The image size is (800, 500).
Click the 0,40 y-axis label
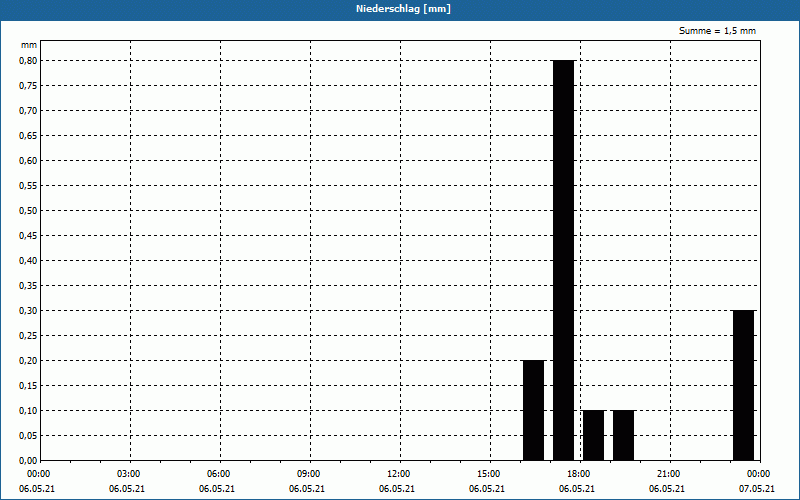[x=28, y=260]
